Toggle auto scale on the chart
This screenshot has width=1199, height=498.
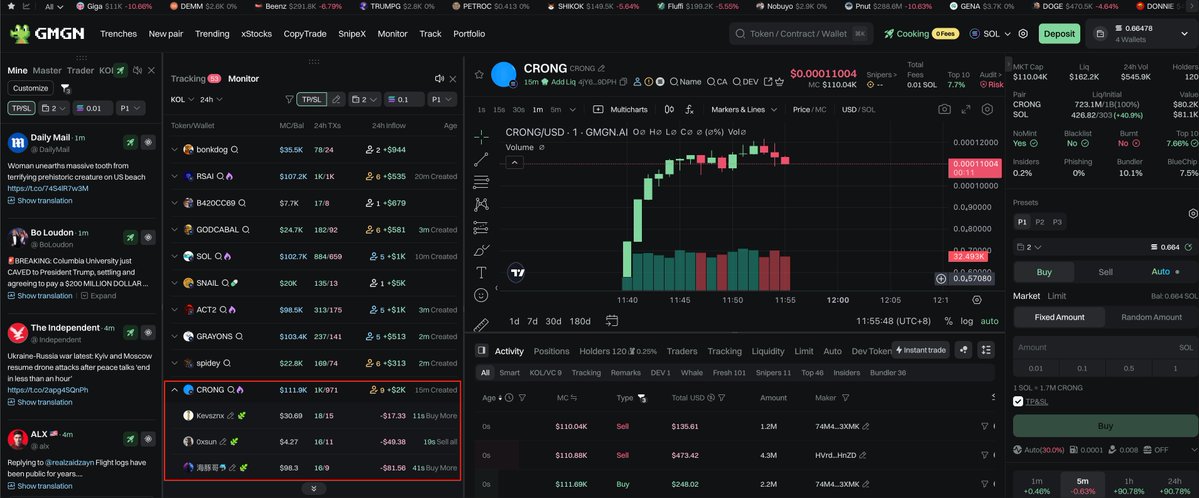tap(989, 321)
